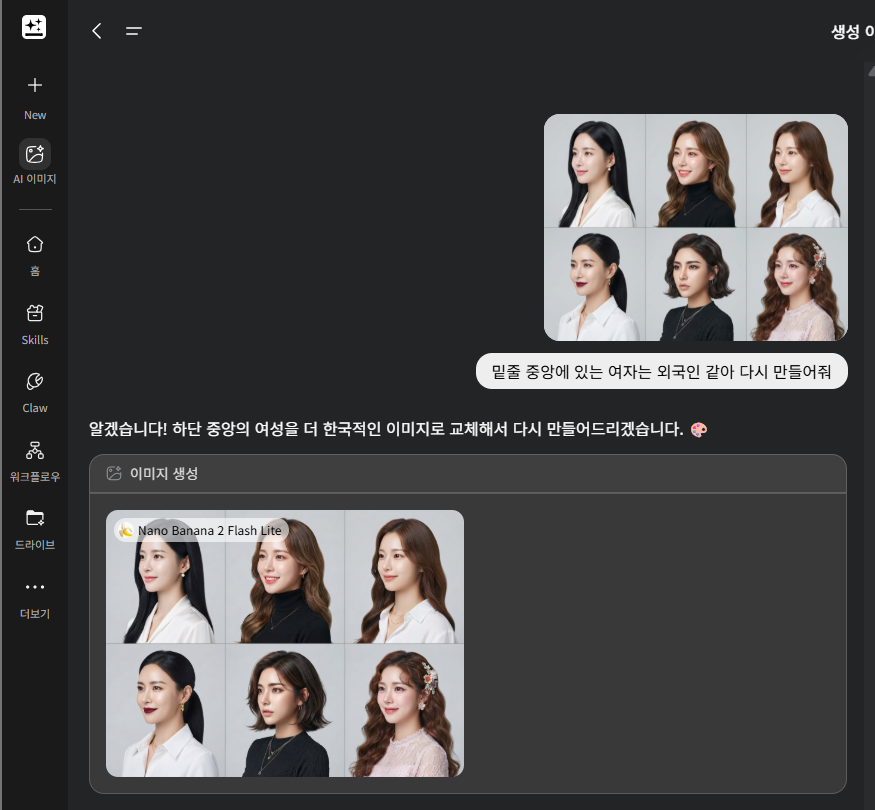The width and height of the screenshot is (875, 810).
Task: Click the app logo icon
Action: click(x=34, y=27)
